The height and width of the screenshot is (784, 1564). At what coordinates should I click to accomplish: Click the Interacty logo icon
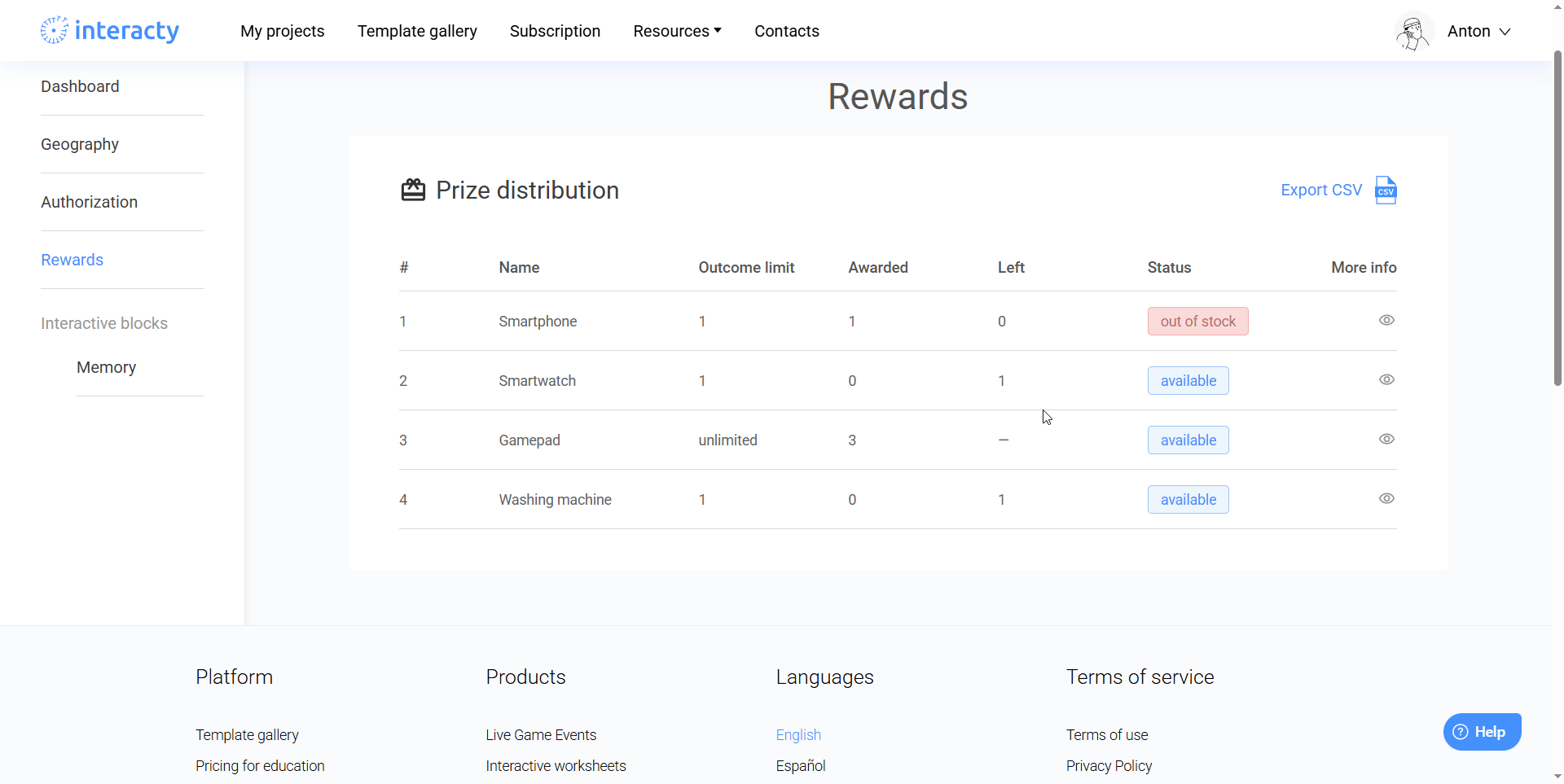(x=55, y=30)
